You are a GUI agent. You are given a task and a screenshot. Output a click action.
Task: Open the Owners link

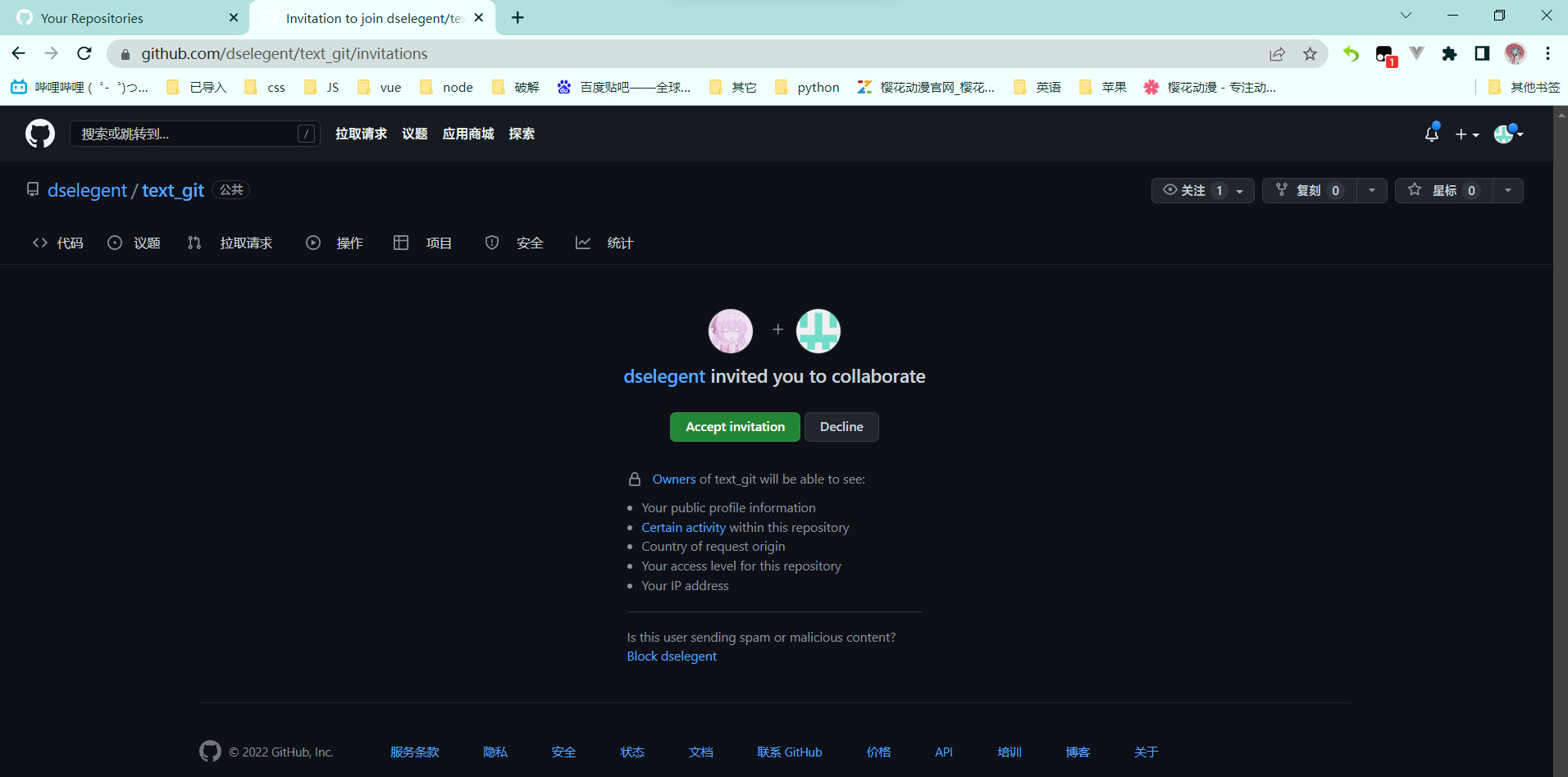[674, 479]
